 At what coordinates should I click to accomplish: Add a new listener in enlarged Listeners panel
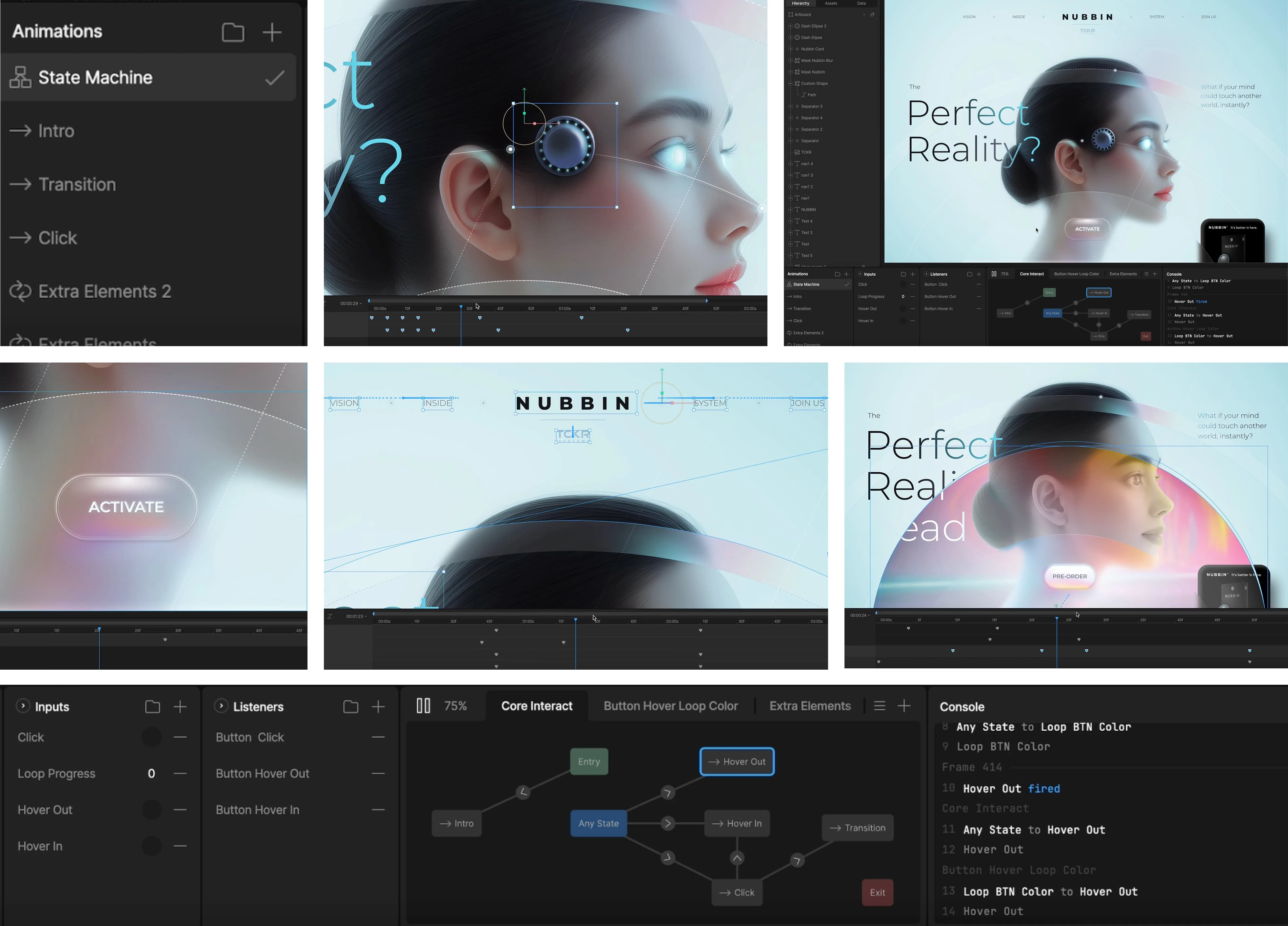click(x=378, y=706)
